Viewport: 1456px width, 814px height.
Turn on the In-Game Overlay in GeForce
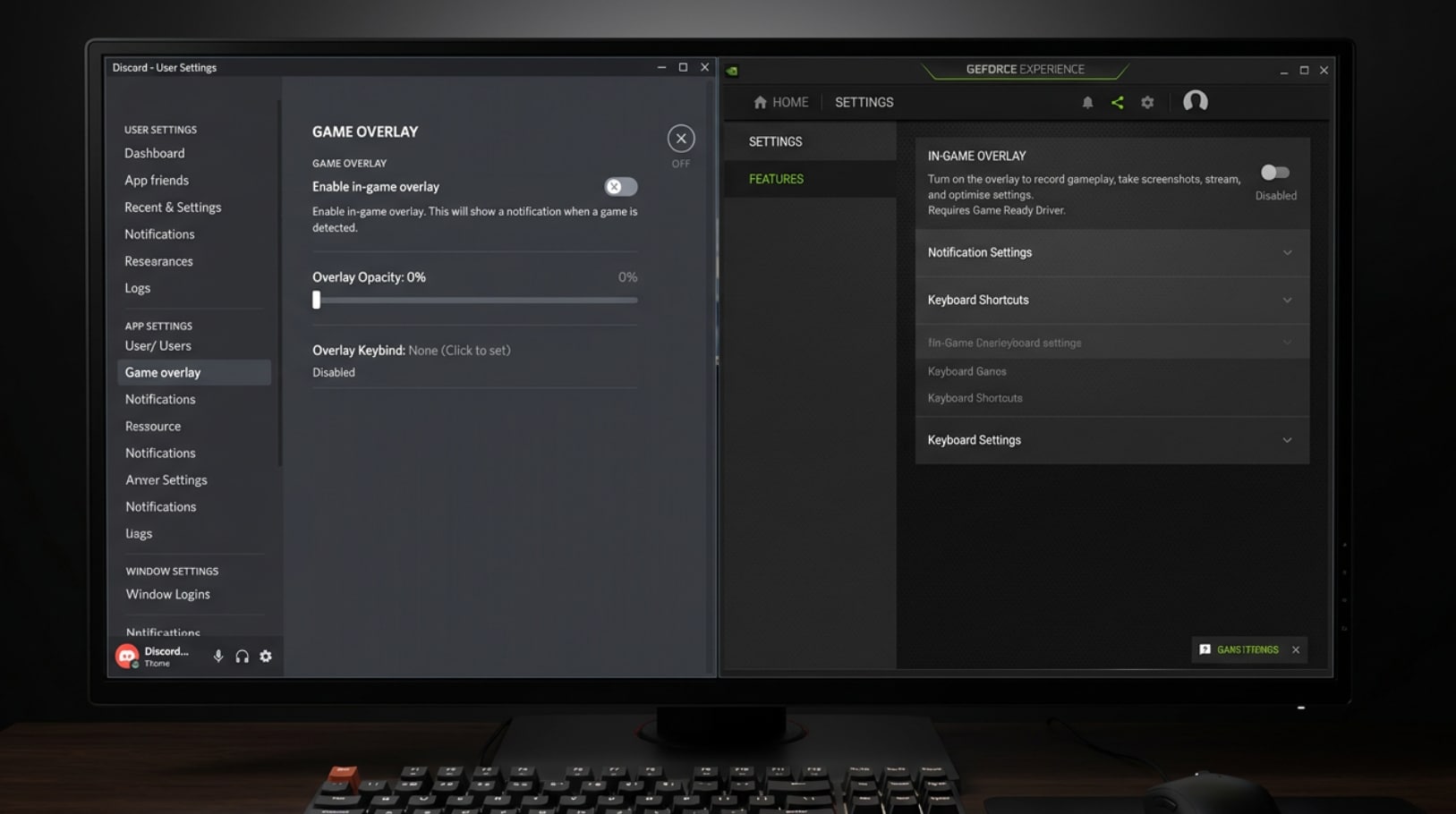coord(1275,174)
